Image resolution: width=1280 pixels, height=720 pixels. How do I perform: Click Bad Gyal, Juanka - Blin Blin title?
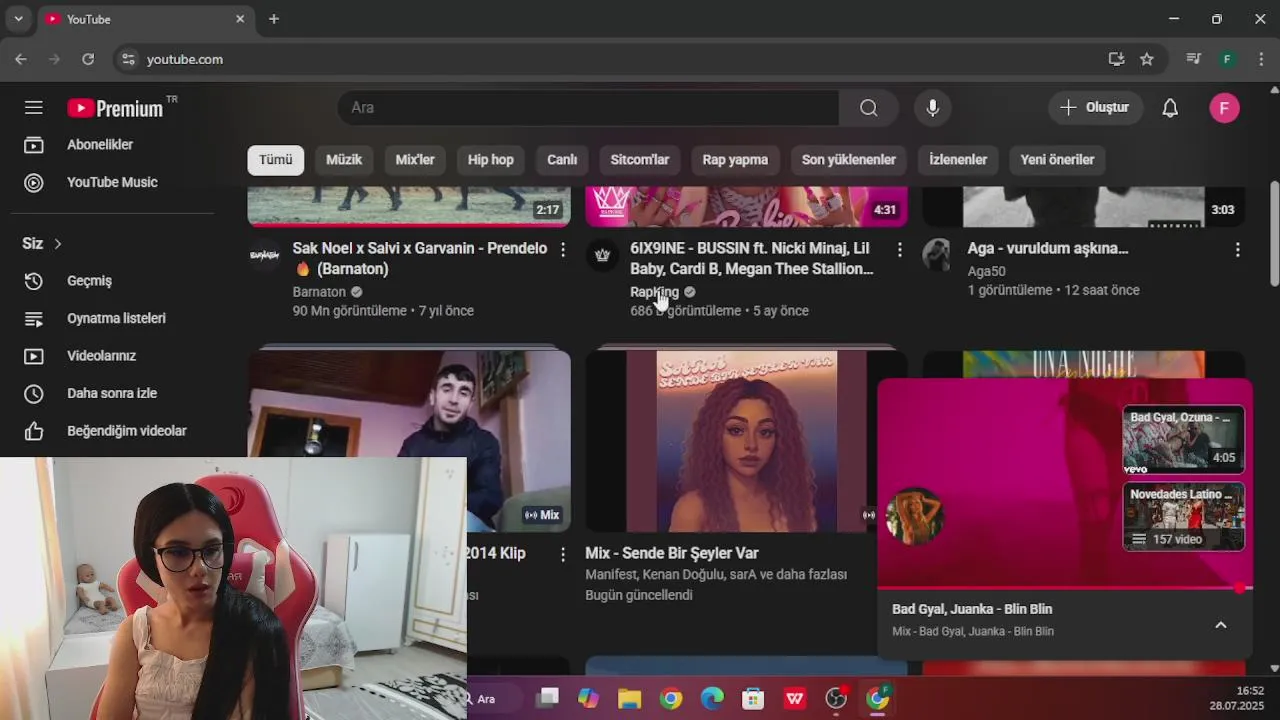[x=972, y=609]
